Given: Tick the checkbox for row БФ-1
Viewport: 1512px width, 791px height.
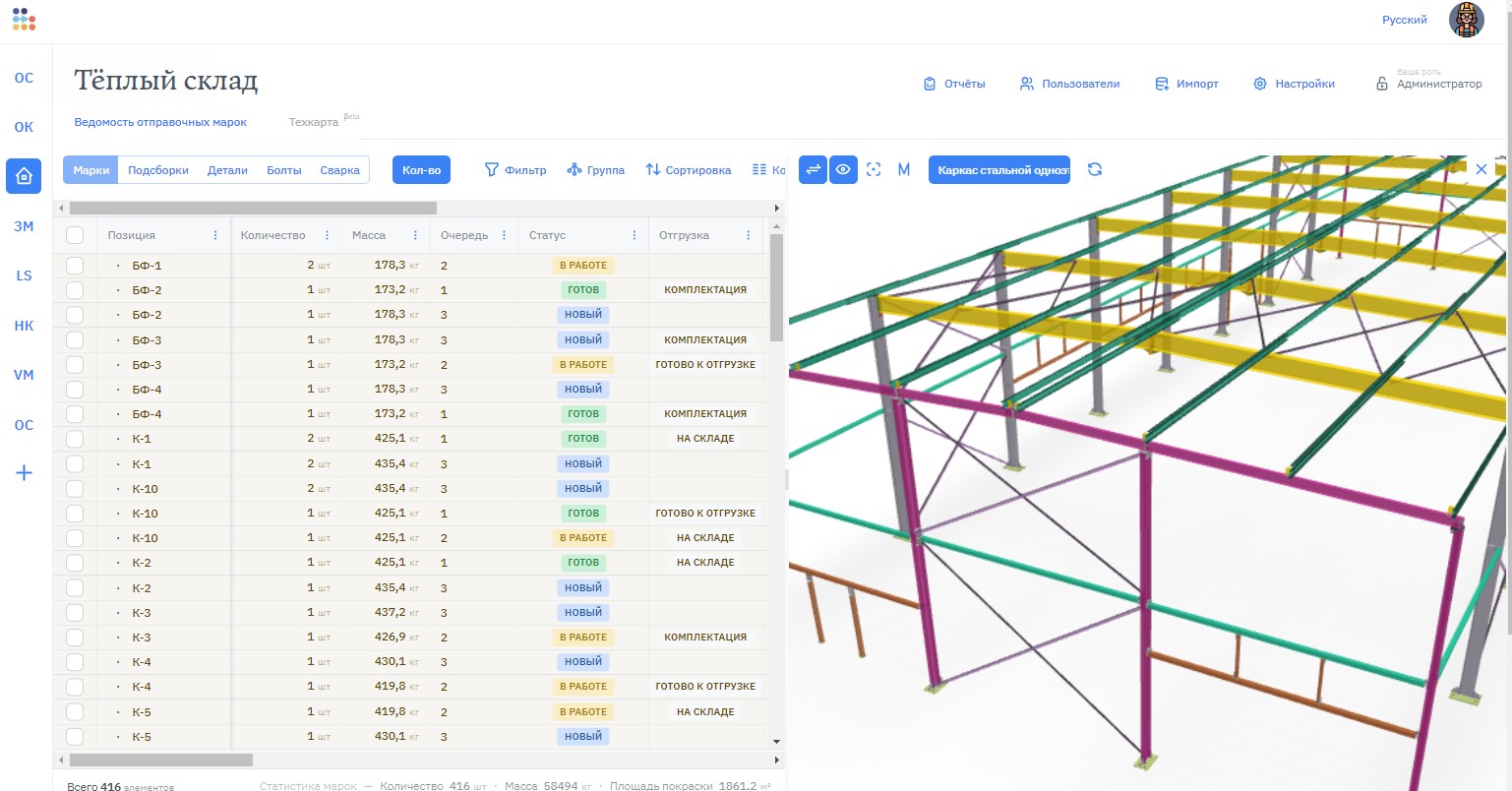Looking at the screenshot, I should (75, 266).
